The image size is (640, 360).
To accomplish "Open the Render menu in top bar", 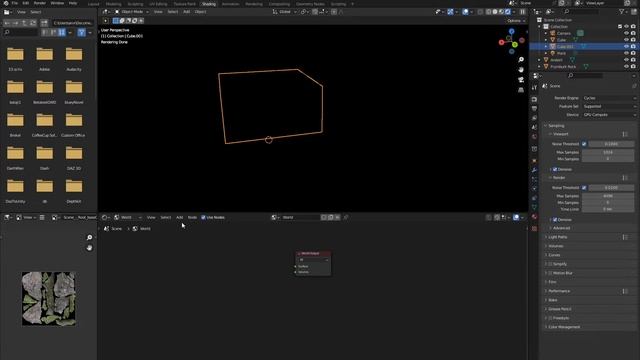I will [x=40, y=3].
